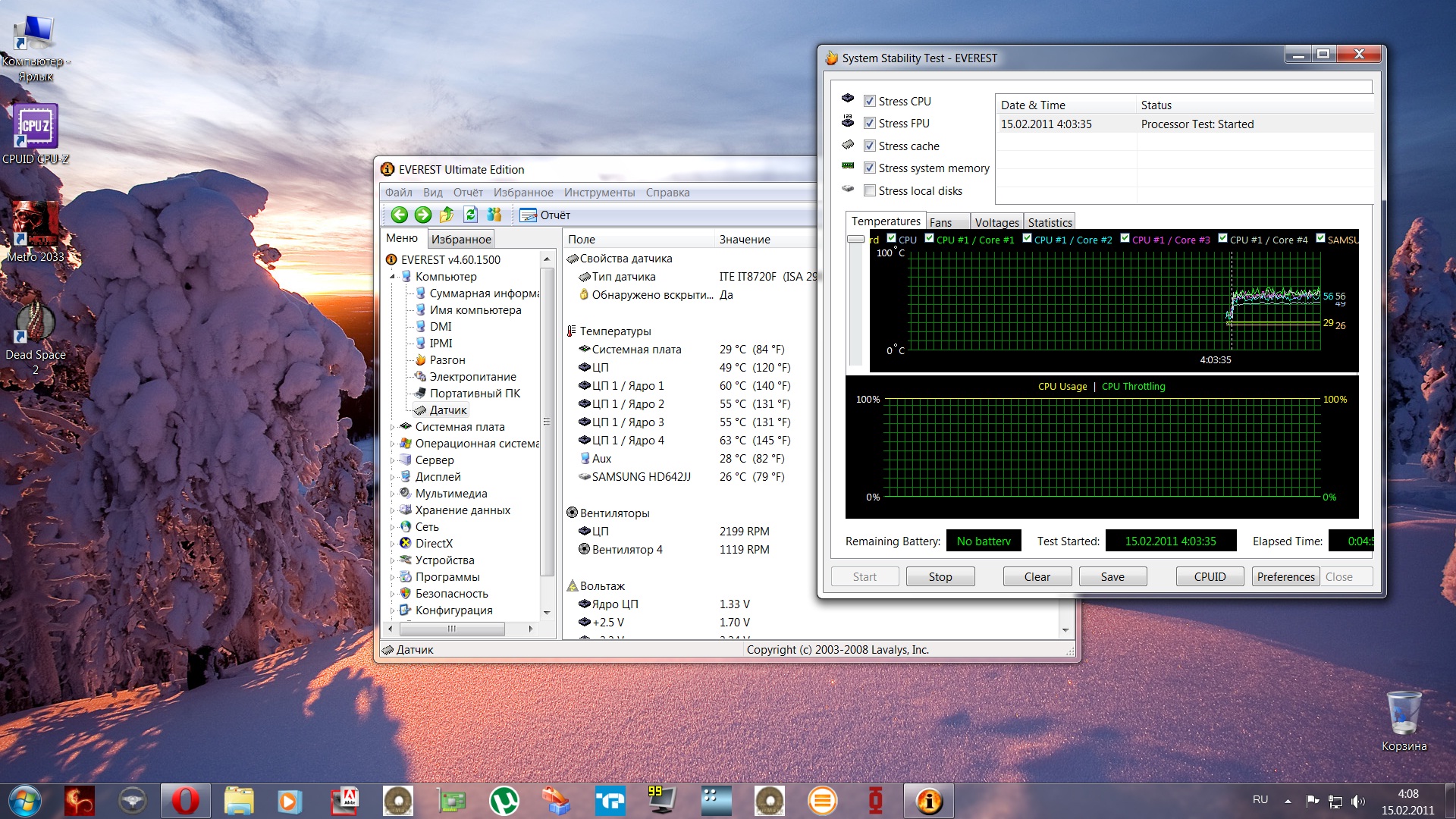Expand the DirectX tree node
The width and height of the screenshot is (1456, 819).
pos(393,544)
